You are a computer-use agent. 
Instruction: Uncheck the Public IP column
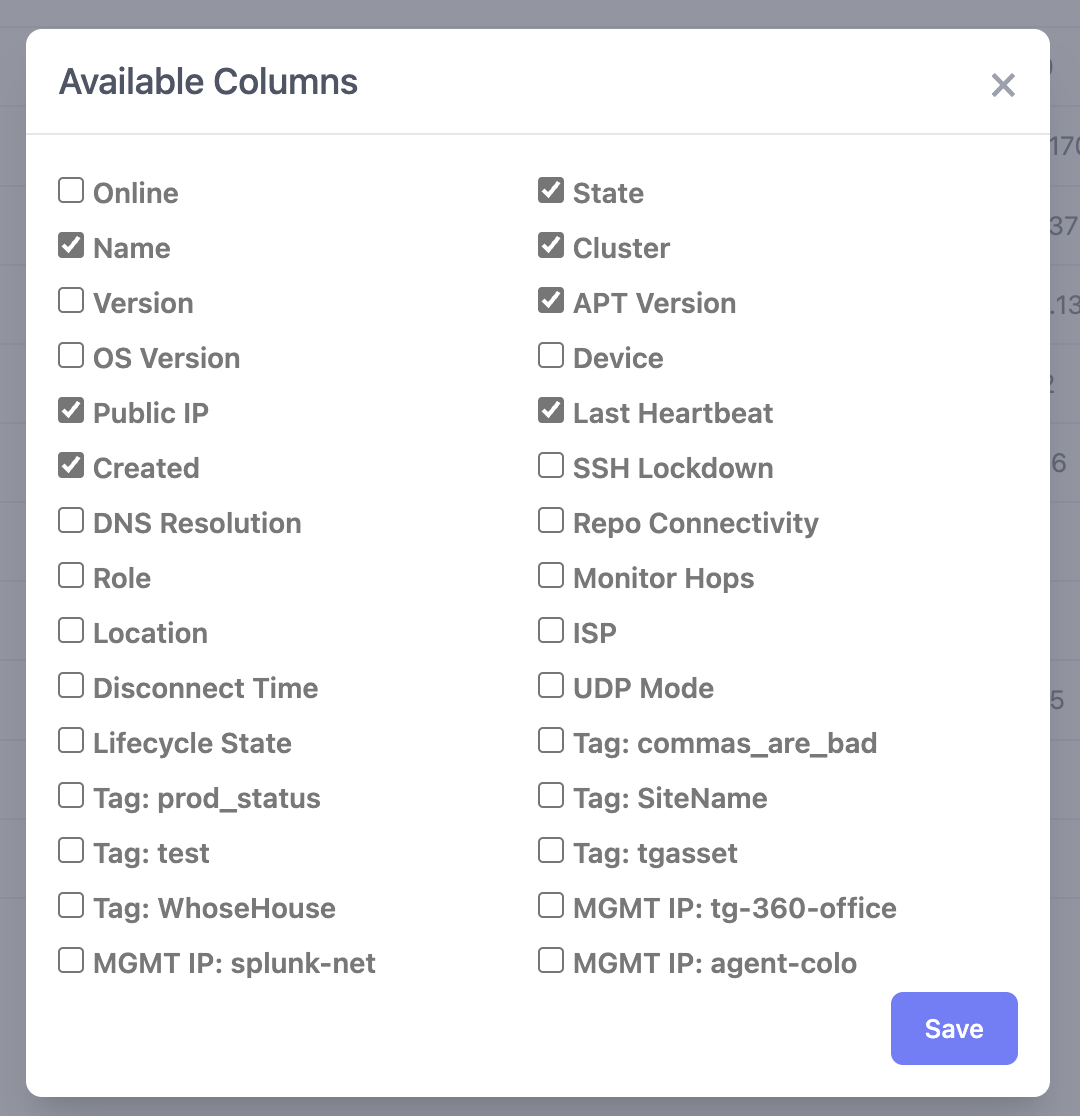[71, 410]
